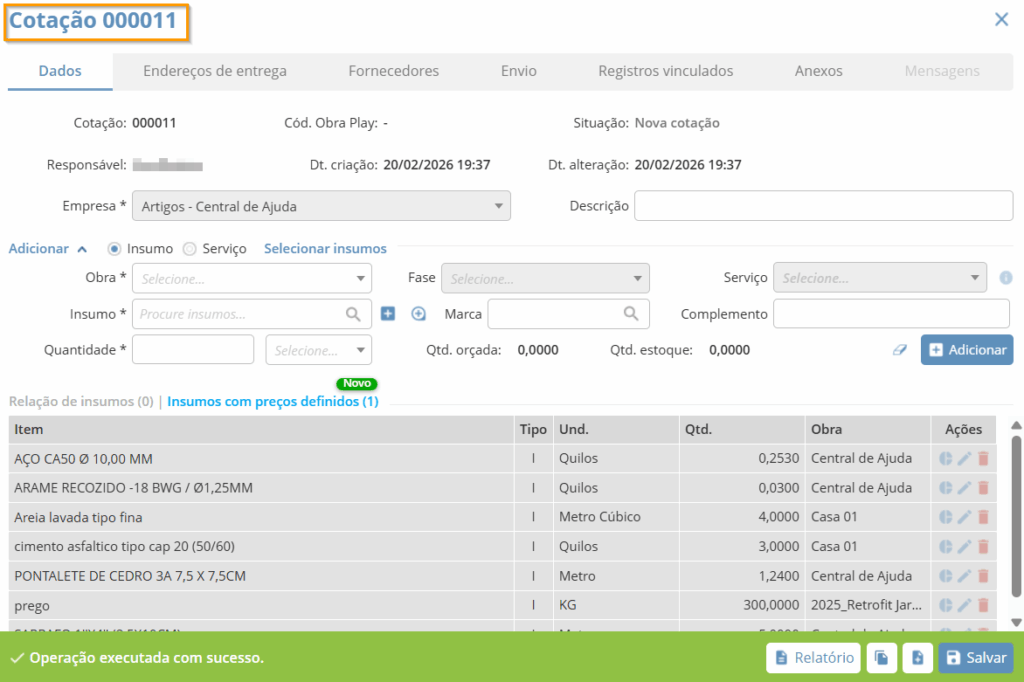1024x682 pixels.
Task: Open the unit dropdown beside Quantidade
Action: tap(318, 350)
